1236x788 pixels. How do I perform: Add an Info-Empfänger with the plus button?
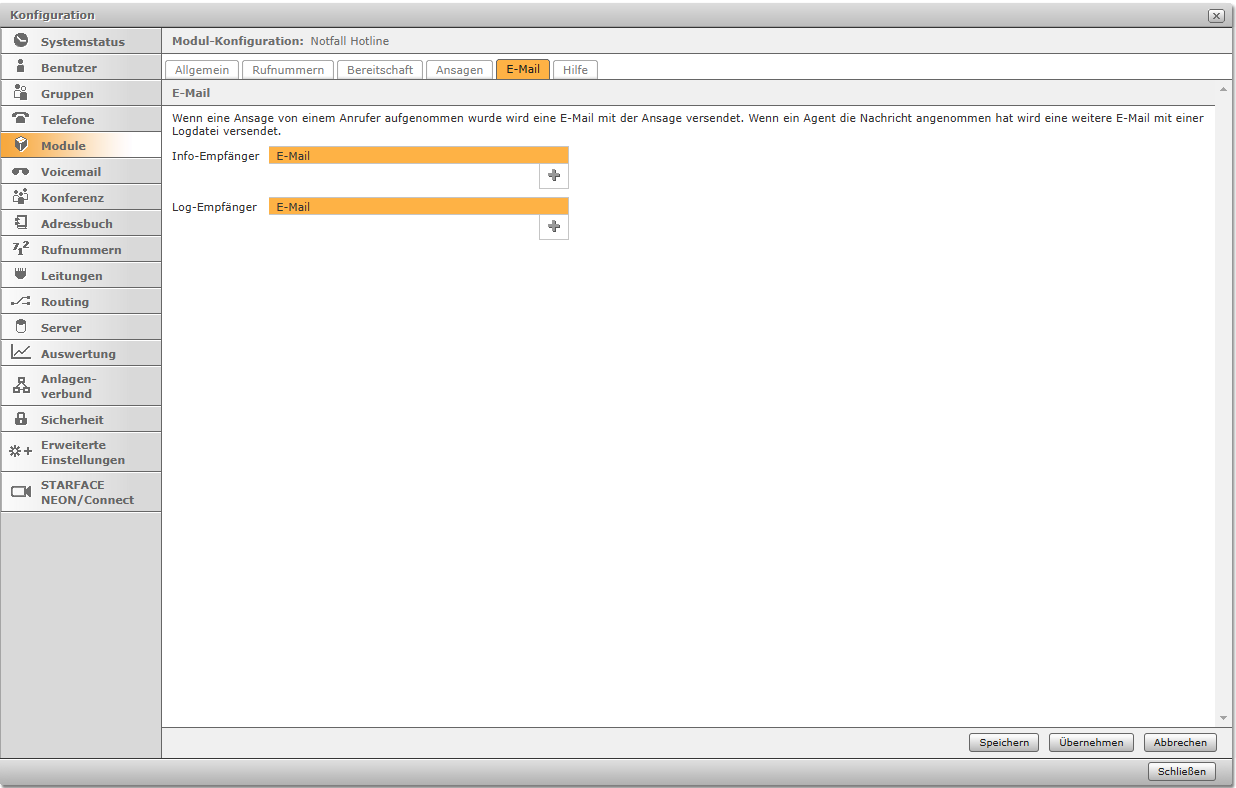point(554,176)
